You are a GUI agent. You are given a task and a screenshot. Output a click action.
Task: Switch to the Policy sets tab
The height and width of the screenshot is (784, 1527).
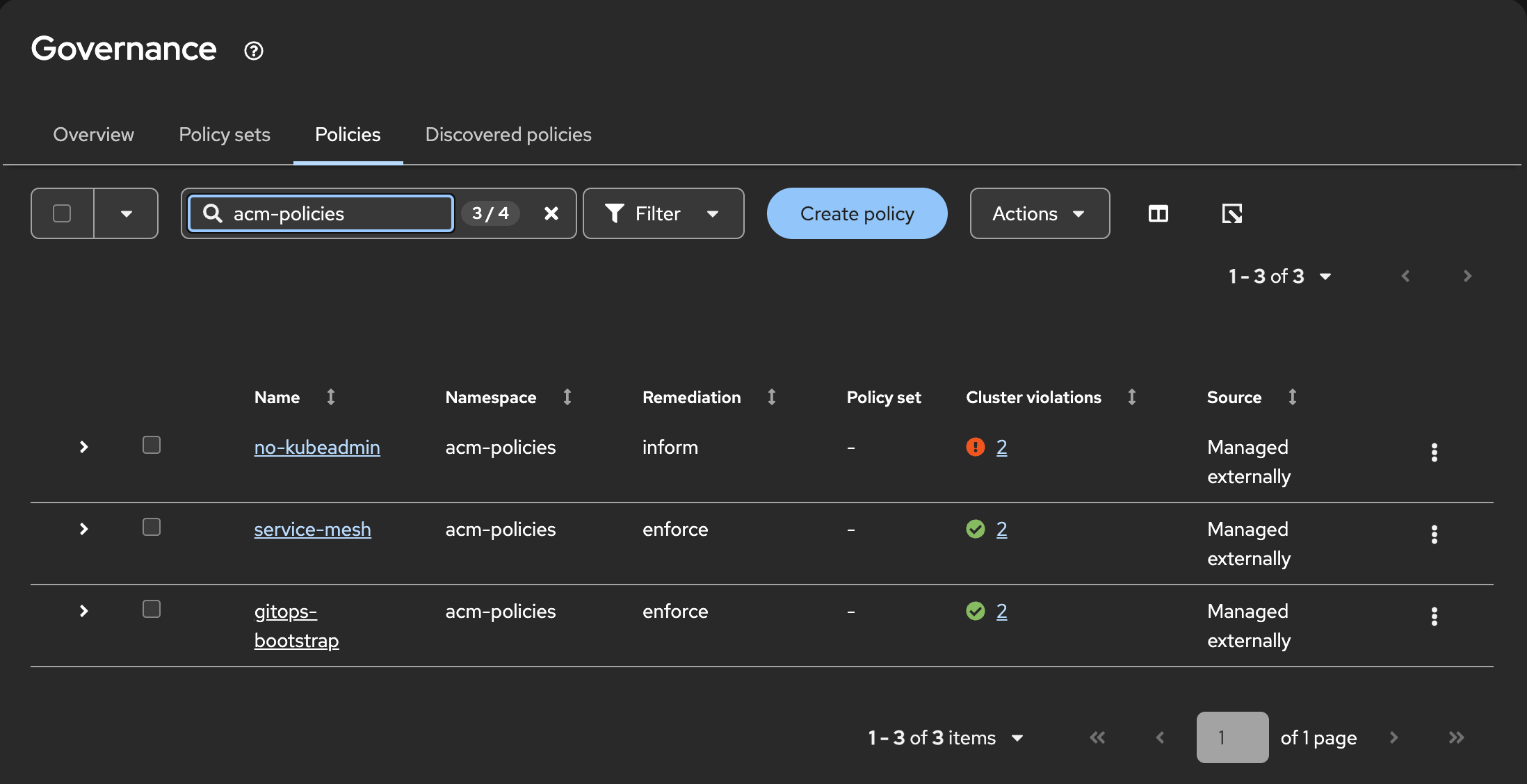click(x=225, y=134)
